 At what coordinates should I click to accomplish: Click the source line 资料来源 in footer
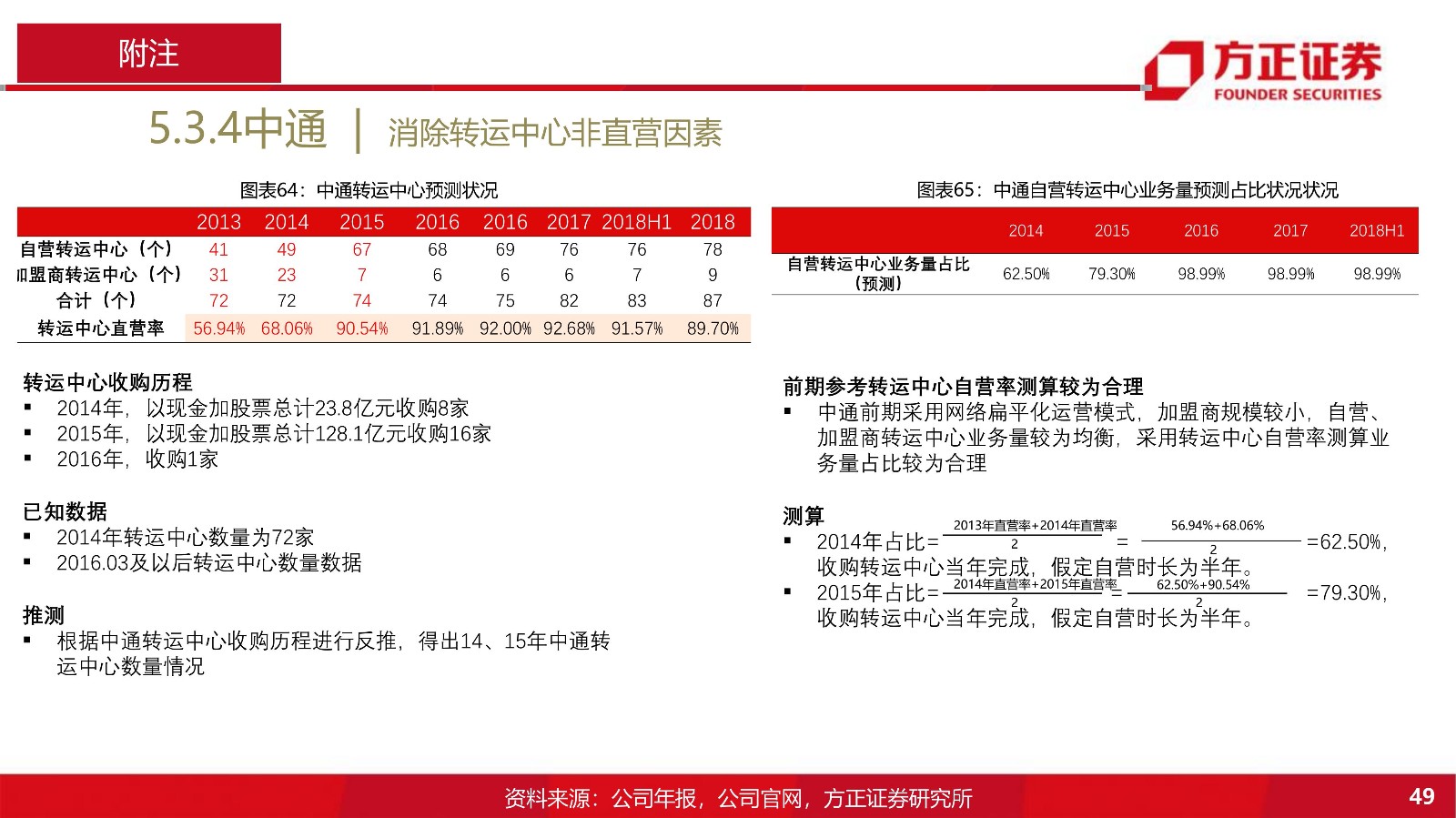(738, 798)
